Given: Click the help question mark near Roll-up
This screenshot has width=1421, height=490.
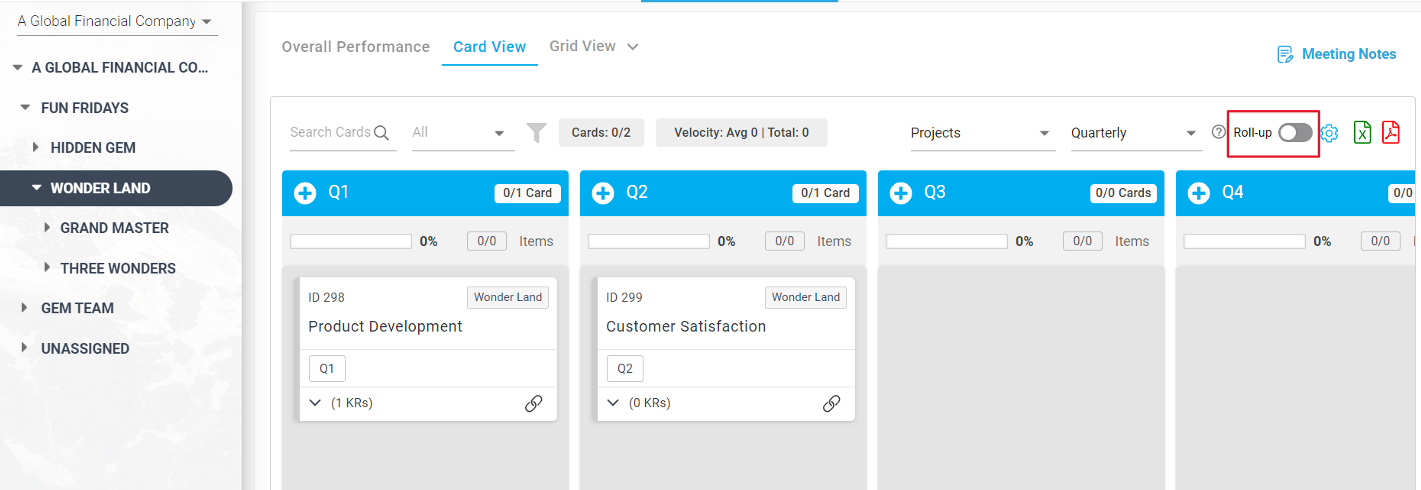Looking at the screenshot, I should click(x=1218, y=132).
